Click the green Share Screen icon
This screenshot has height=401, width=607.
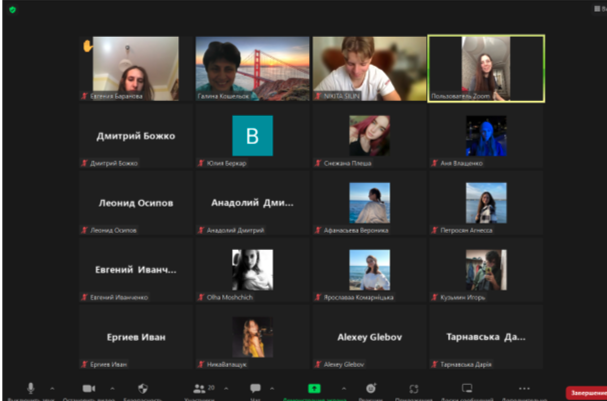pos(314,387)
